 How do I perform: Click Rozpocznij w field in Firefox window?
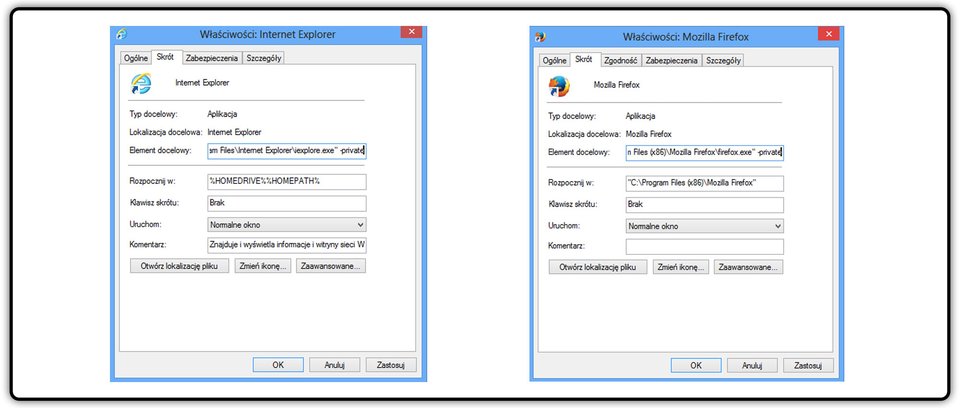pos(705,184)
